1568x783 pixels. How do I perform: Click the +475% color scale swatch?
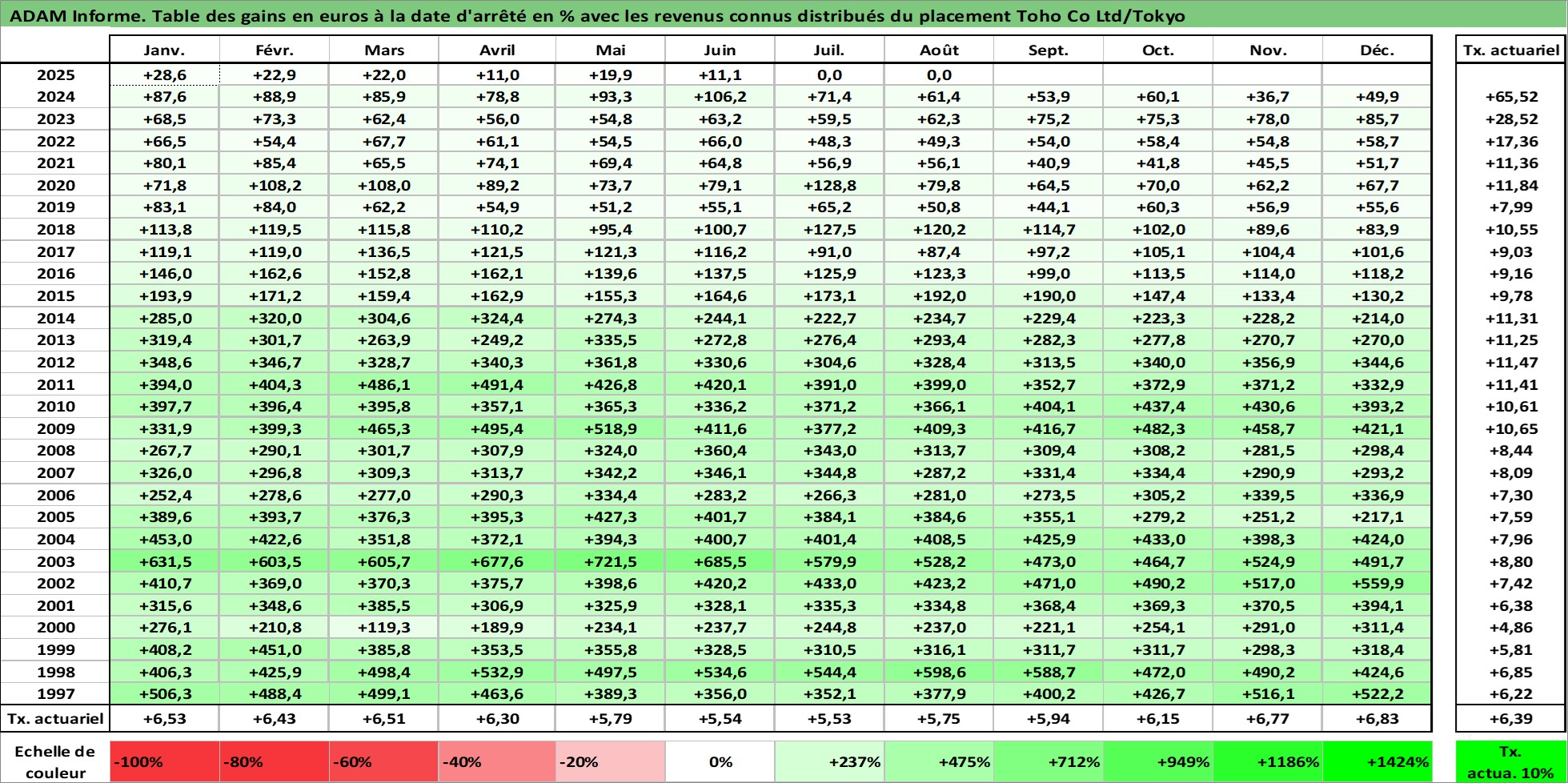click(x=939, y=762)
